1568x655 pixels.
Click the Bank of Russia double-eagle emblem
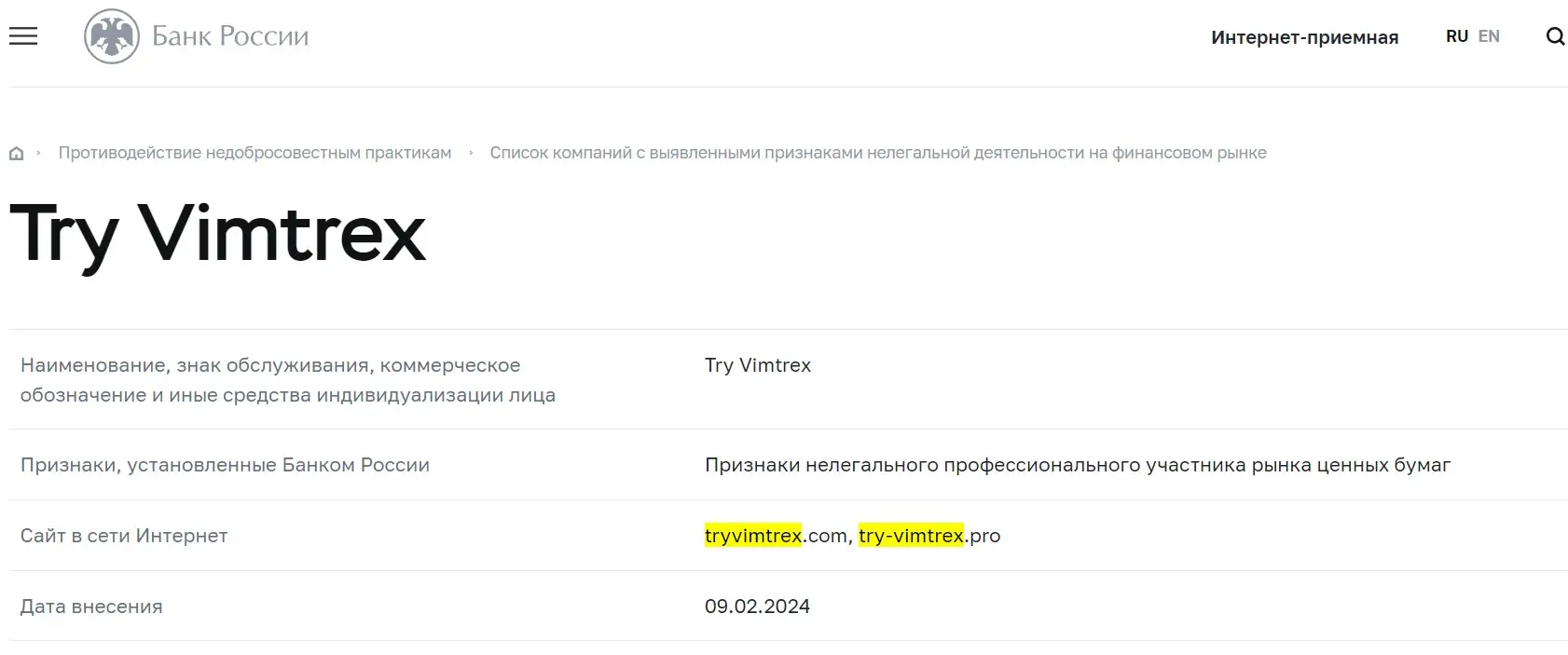click(112, 35)
